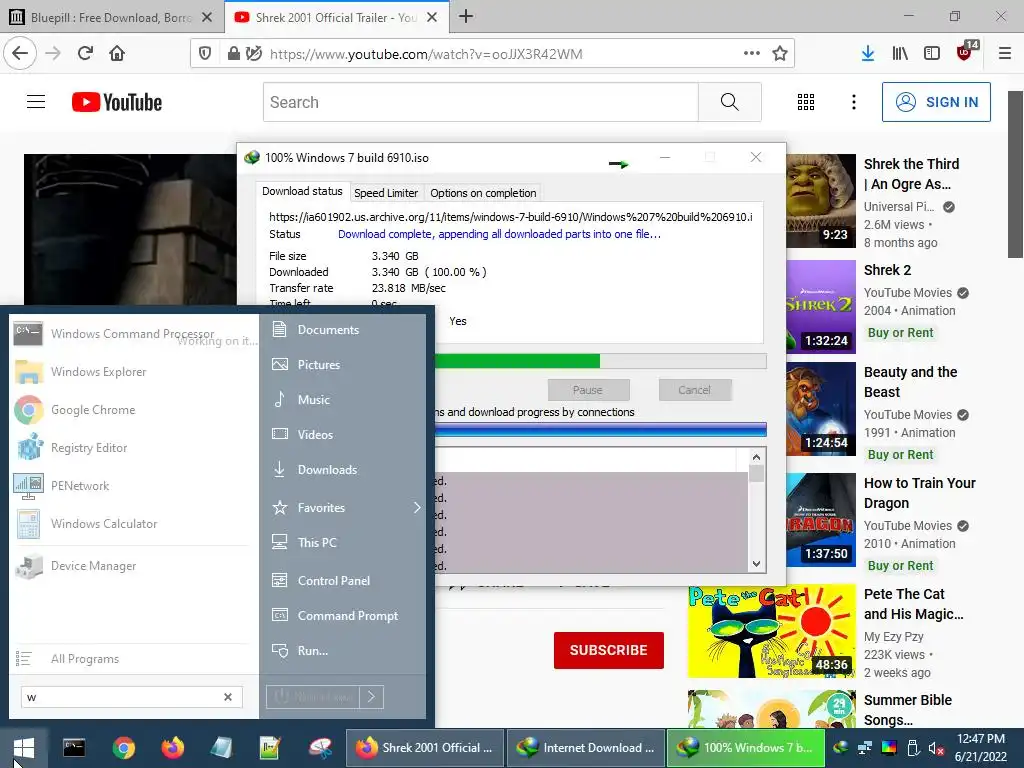Launch Google Chrome from the taskbar
This screenshot has height=768, width=1024.
123,748
